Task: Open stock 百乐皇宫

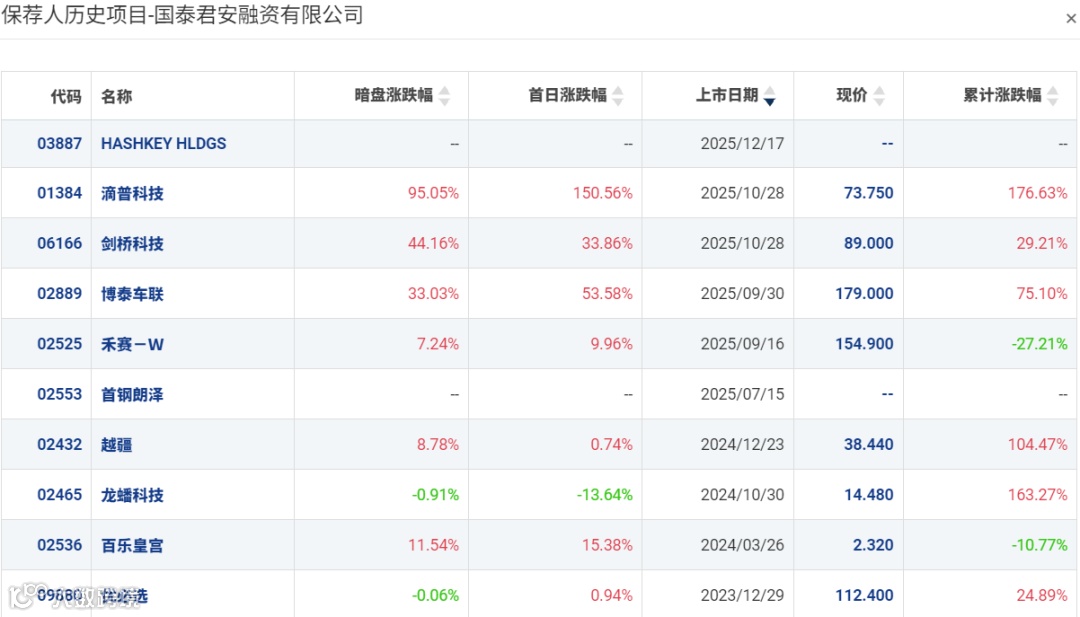Action: (132, 545)
